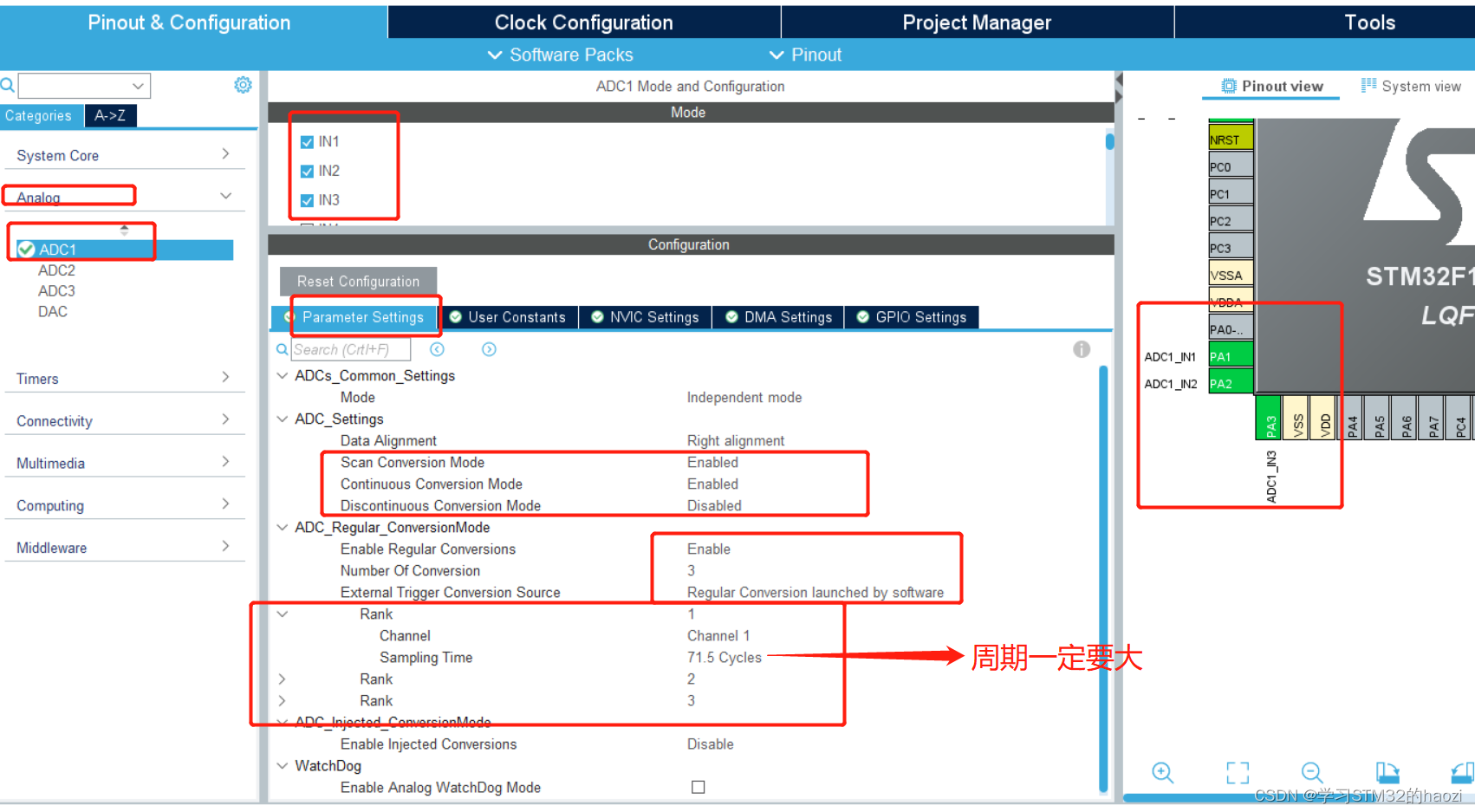Uncheck the IN1 channel checkbox
Image resolution: width=1475 pixels, height=812 pixels.
coord(307,142)
